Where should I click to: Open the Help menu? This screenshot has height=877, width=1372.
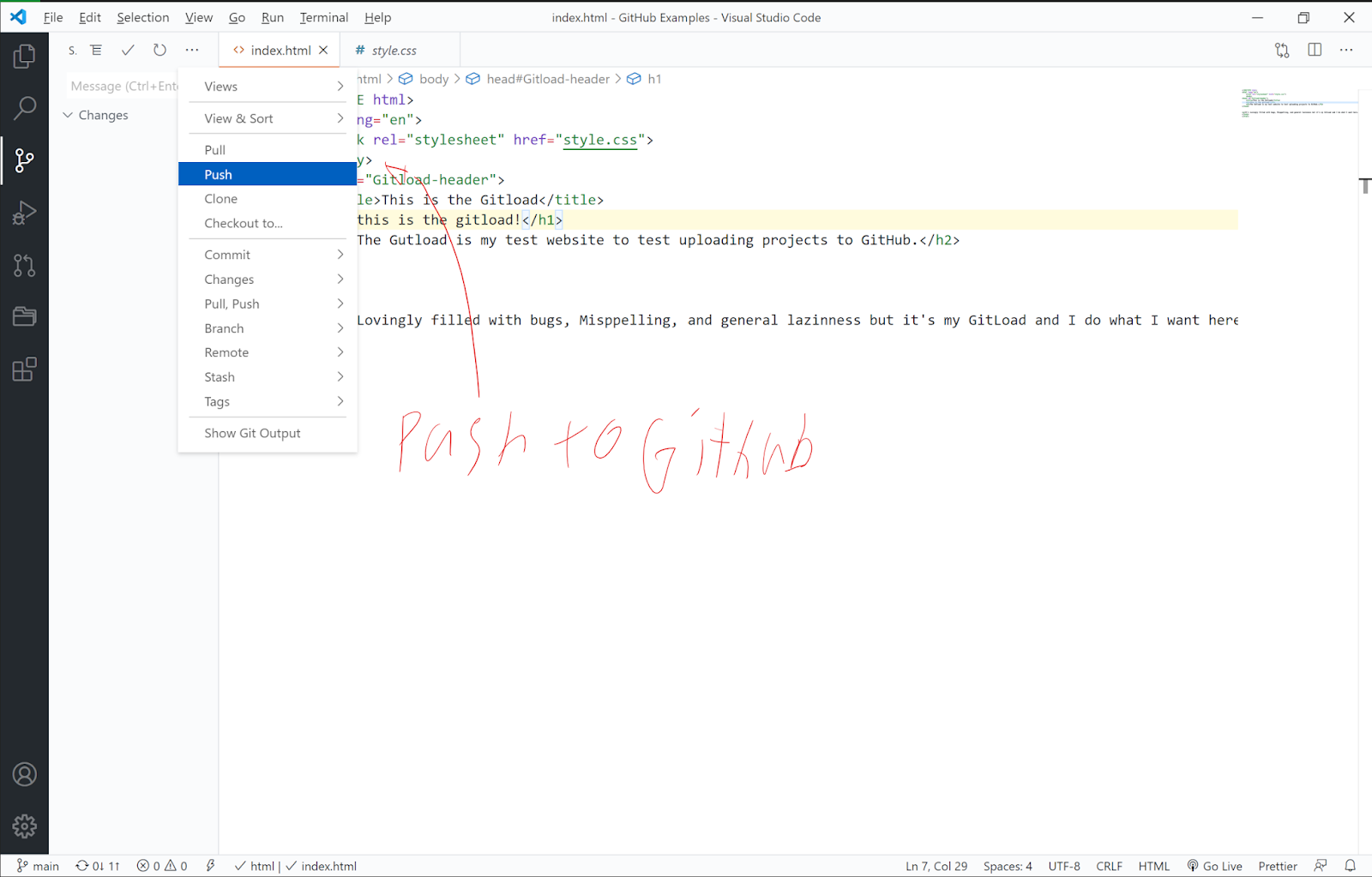pyautogui.click(x=377, y=17)
